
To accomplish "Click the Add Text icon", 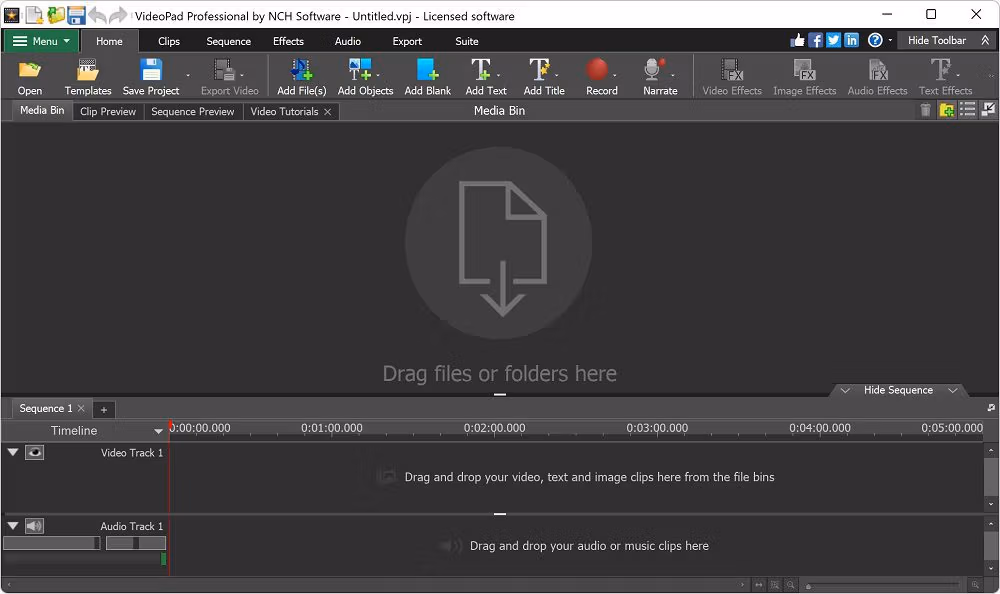I will (x=481, y=70).
